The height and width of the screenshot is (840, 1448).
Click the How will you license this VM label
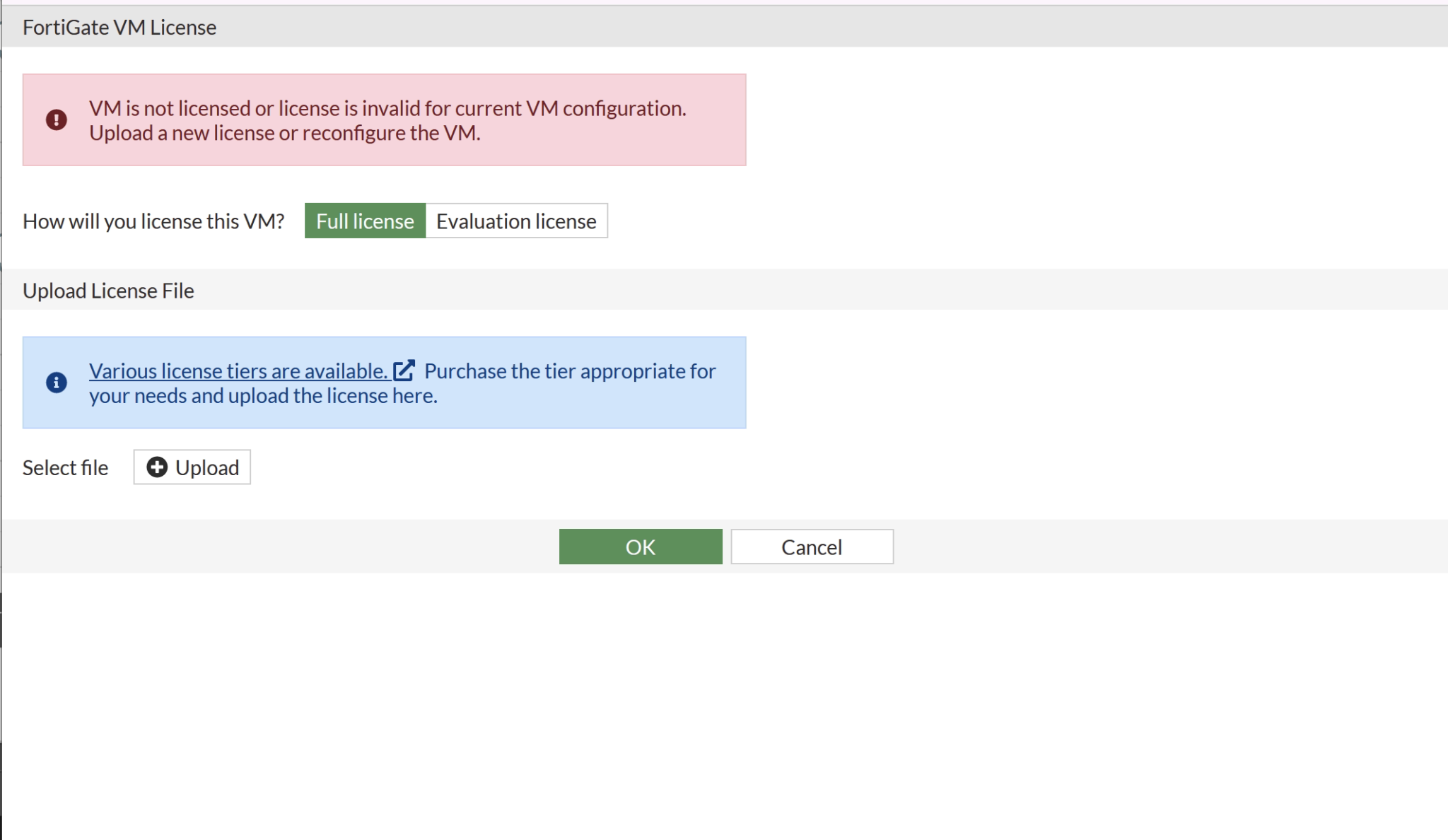pyautogui.click(x=153, y=221)
